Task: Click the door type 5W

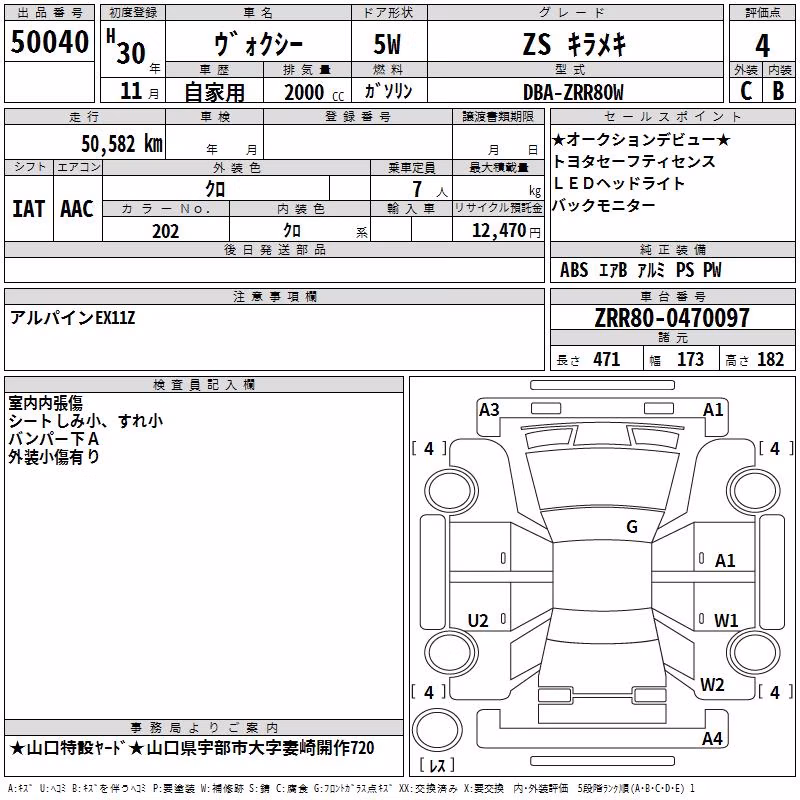Action: click(388, 44)
